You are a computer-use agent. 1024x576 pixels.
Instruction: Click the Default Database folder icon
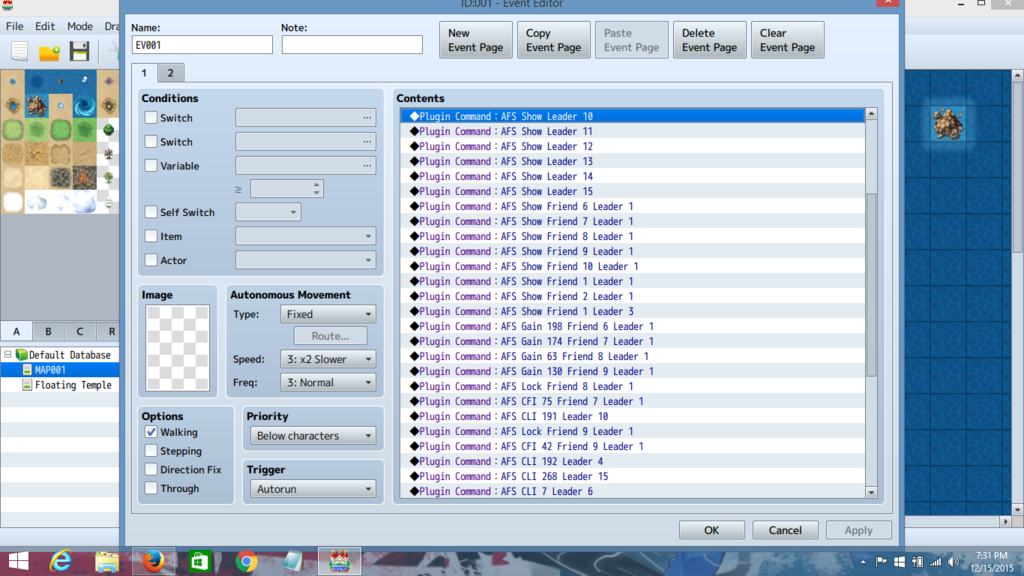coord(22,355)
